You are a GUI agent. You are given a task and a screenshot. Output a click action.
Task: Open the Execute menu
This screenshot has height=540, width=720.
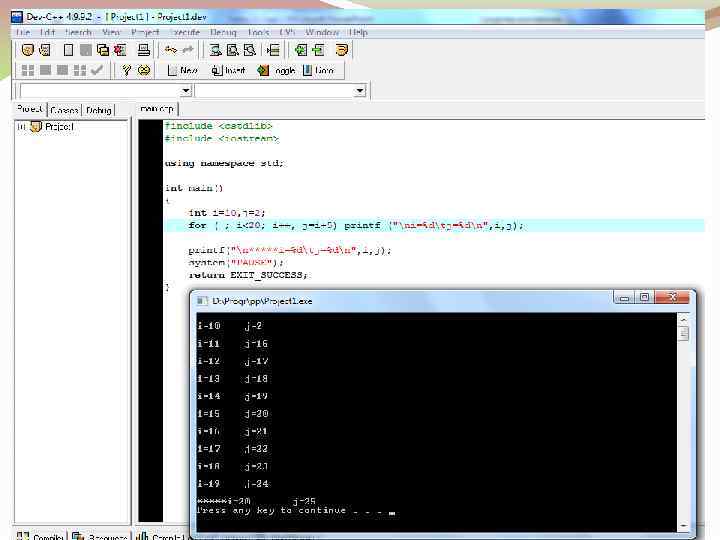[184, 32]
